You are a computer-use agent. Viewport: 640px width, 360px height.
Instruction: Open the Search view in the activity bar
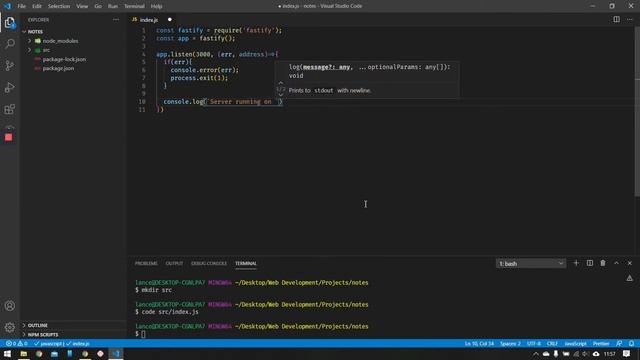[10, 44]
